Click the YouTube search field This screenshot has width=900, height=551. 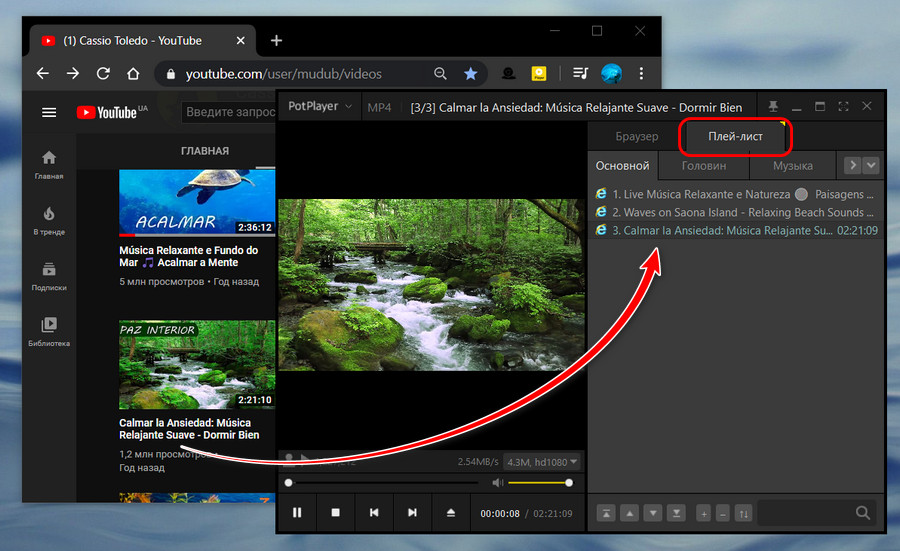pyautogui.click(x=230, y=112)
